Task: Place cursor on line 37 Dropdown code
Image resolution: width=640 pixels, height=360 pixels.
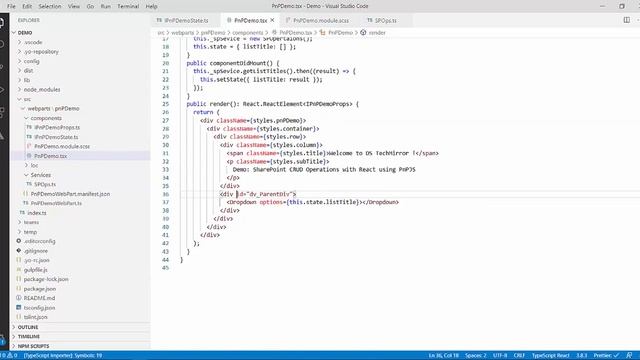Action: [312, 202]
